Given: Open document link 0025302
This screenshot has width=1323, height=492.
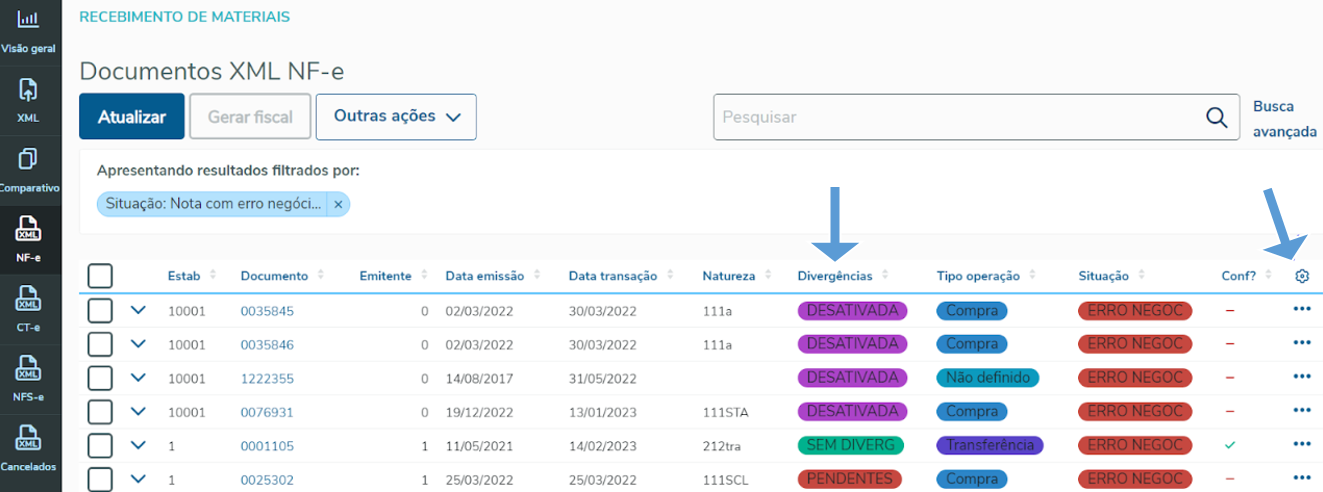Looking at the screenshot, I should point(267,480).
